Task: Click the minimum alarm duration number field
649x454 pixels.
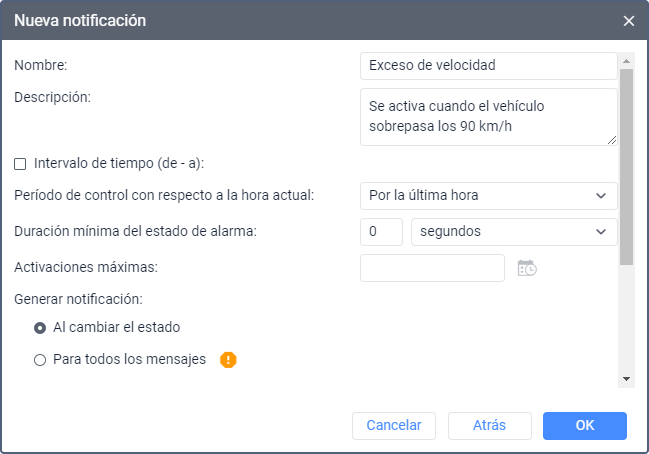Action: 381,232
